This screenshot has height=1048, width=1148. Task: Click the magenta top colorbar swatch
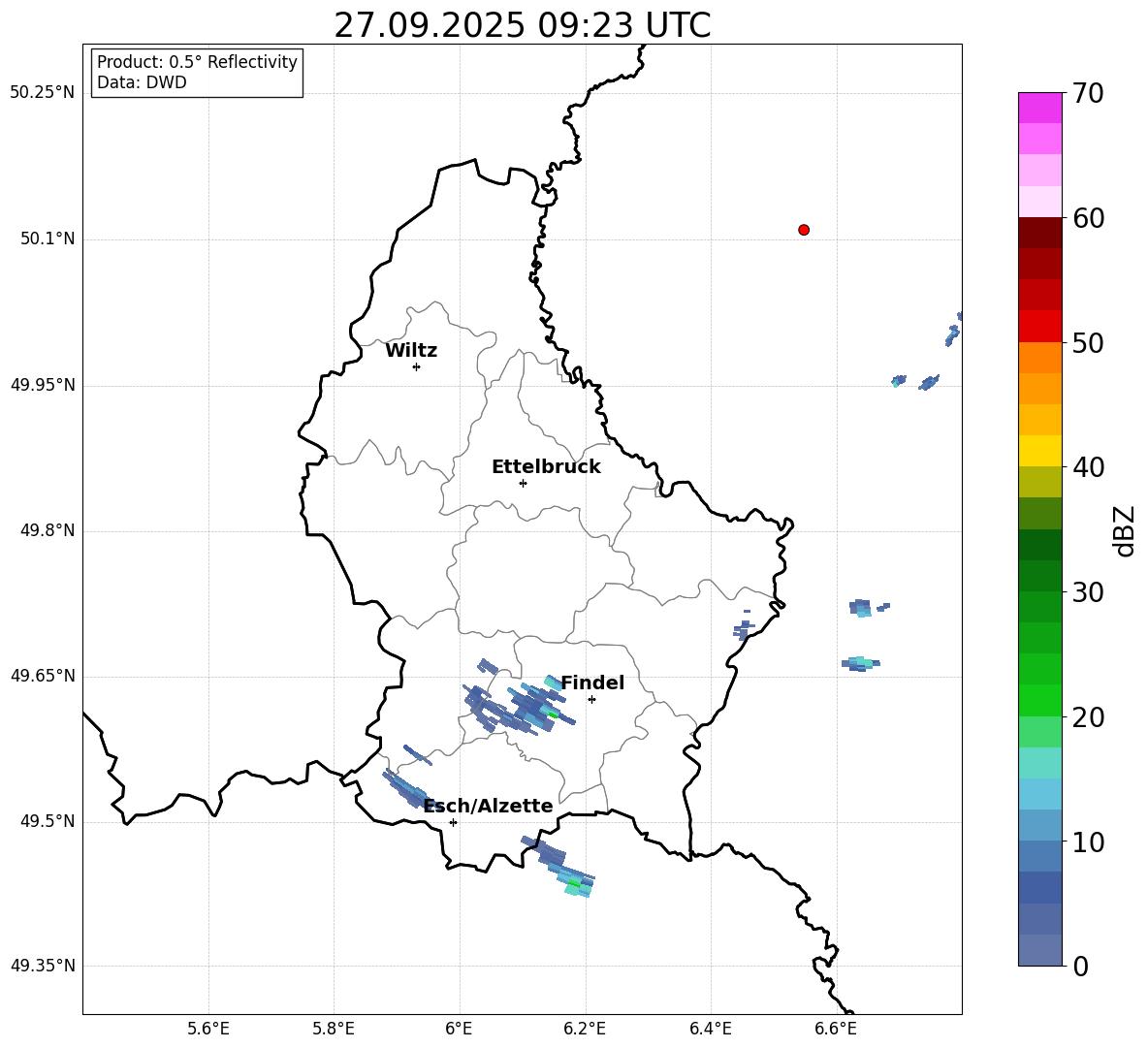(x=1040, y=109)
